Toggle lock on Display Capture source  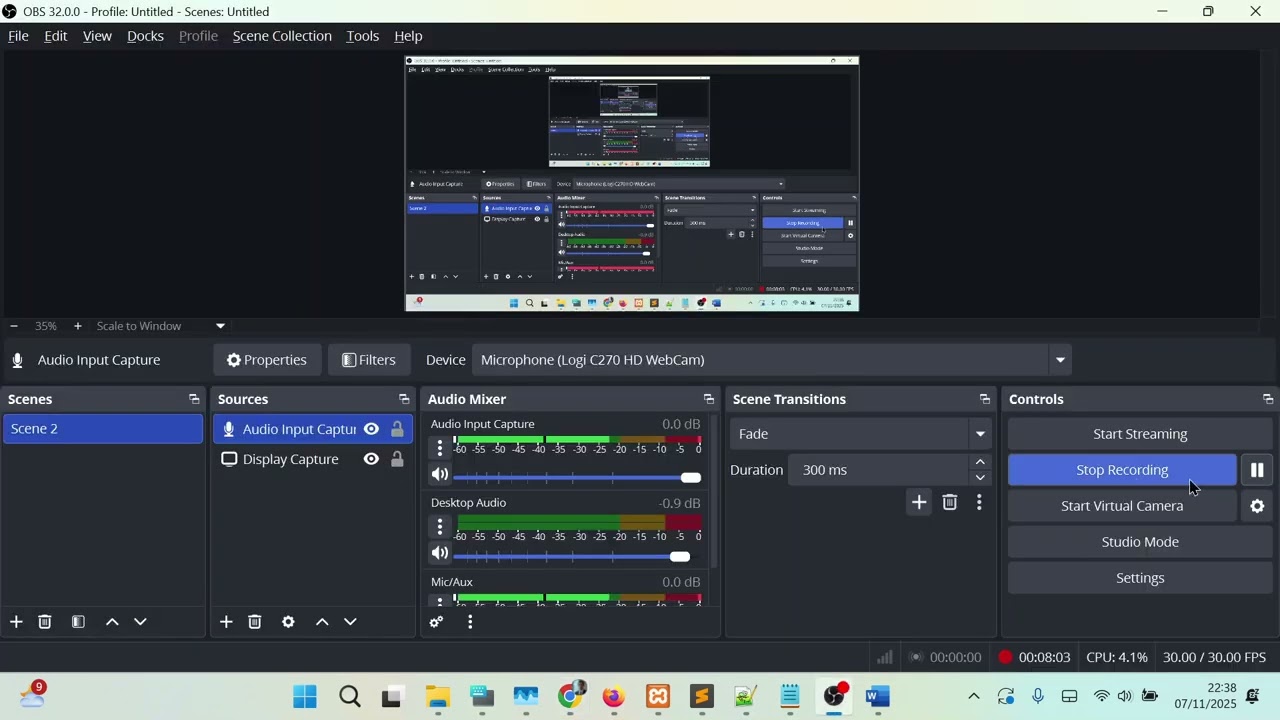tap(397, 459)
